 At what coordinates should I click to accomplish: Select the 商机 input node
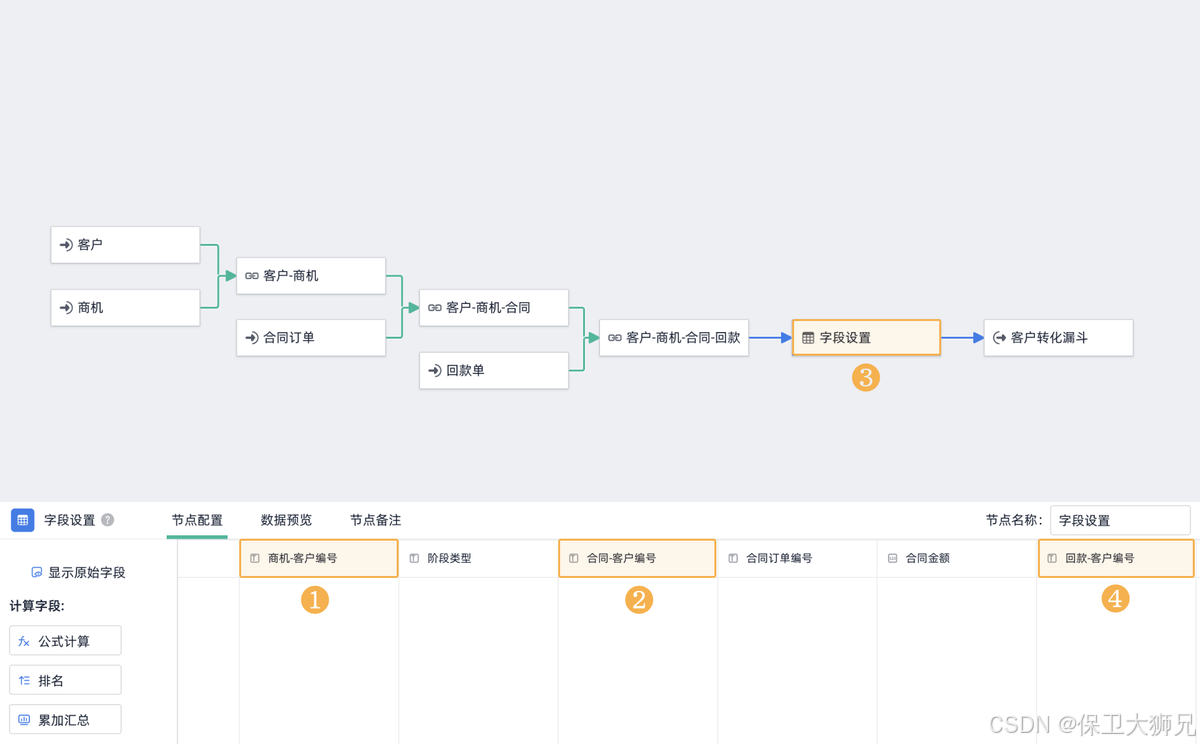click(125, 308)
